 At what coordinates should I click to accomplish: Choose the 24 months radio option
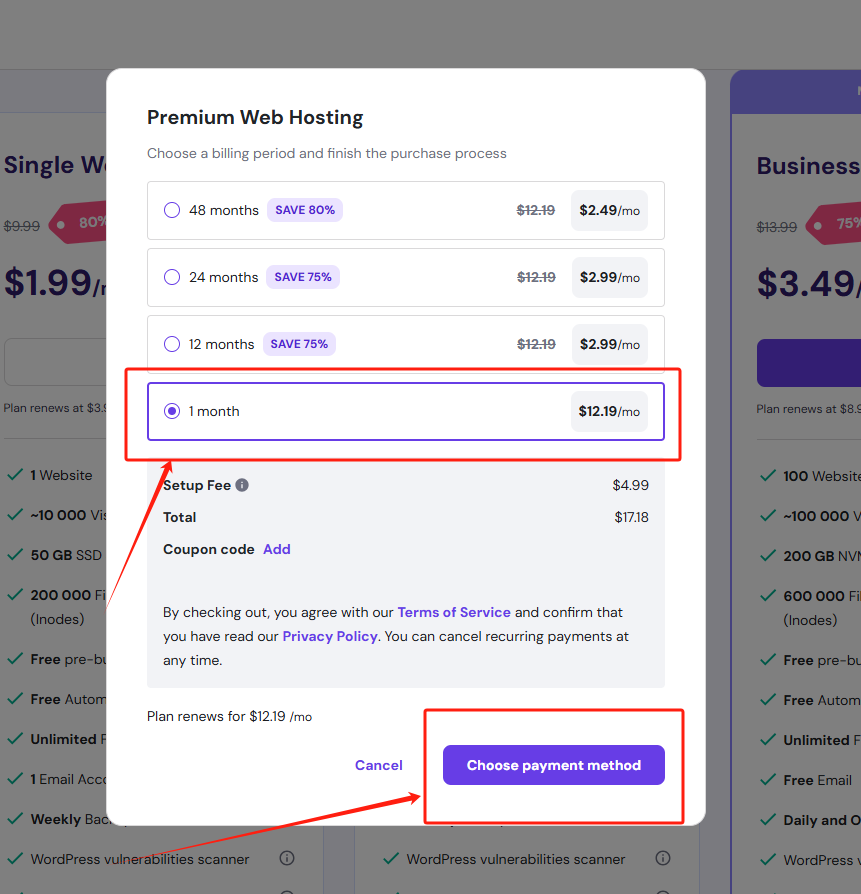(172, 277)
